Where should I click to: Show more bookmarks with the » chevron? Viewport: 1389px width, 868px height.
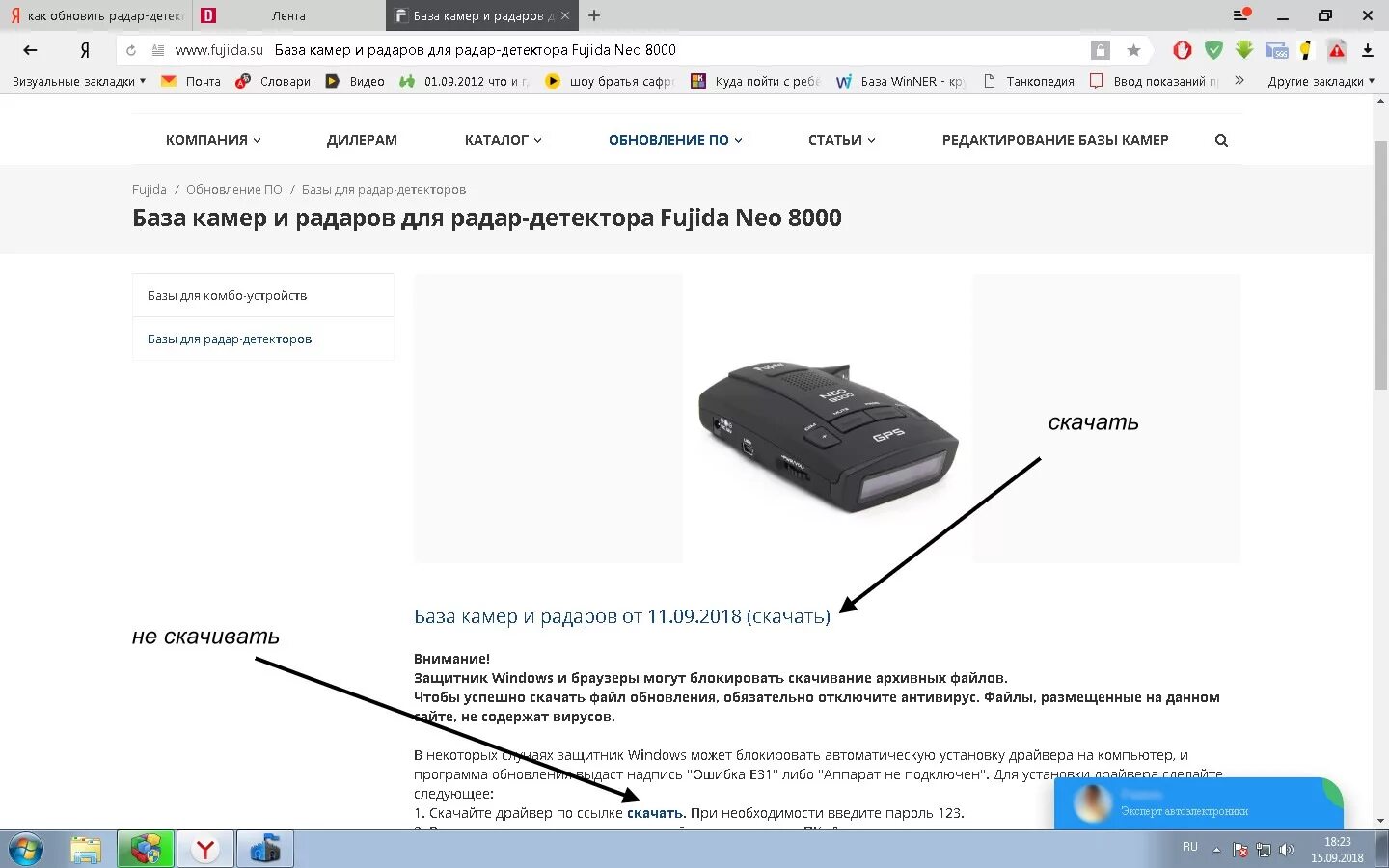tap(1239, 81)
